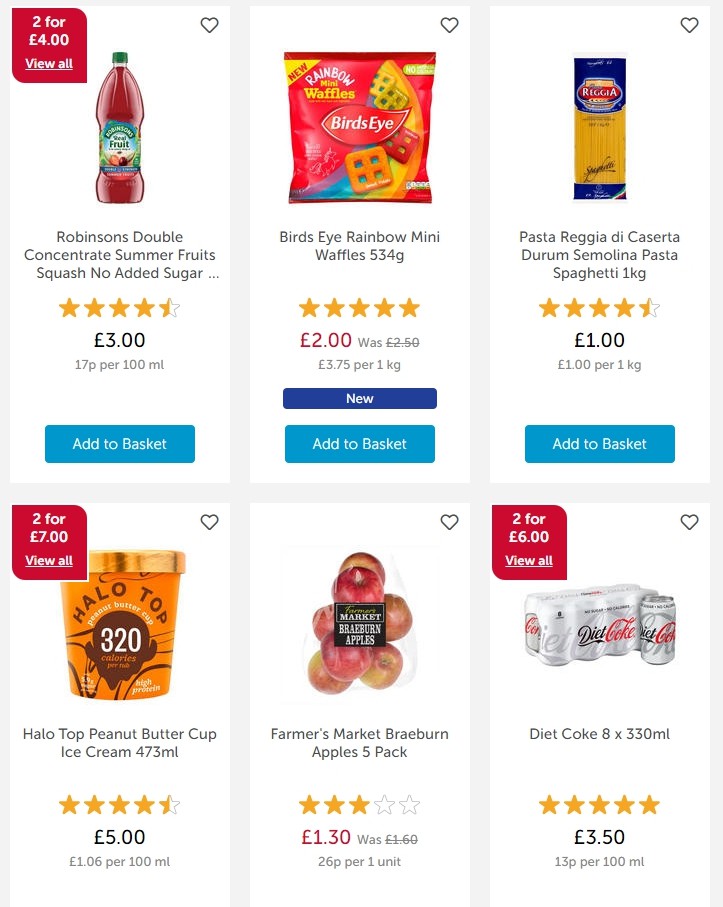The height and width of the screenshot is (907, 723).
Task: Click the heart icon on Birds Eye Mini Waffles
Action: (x=449, y=25)
